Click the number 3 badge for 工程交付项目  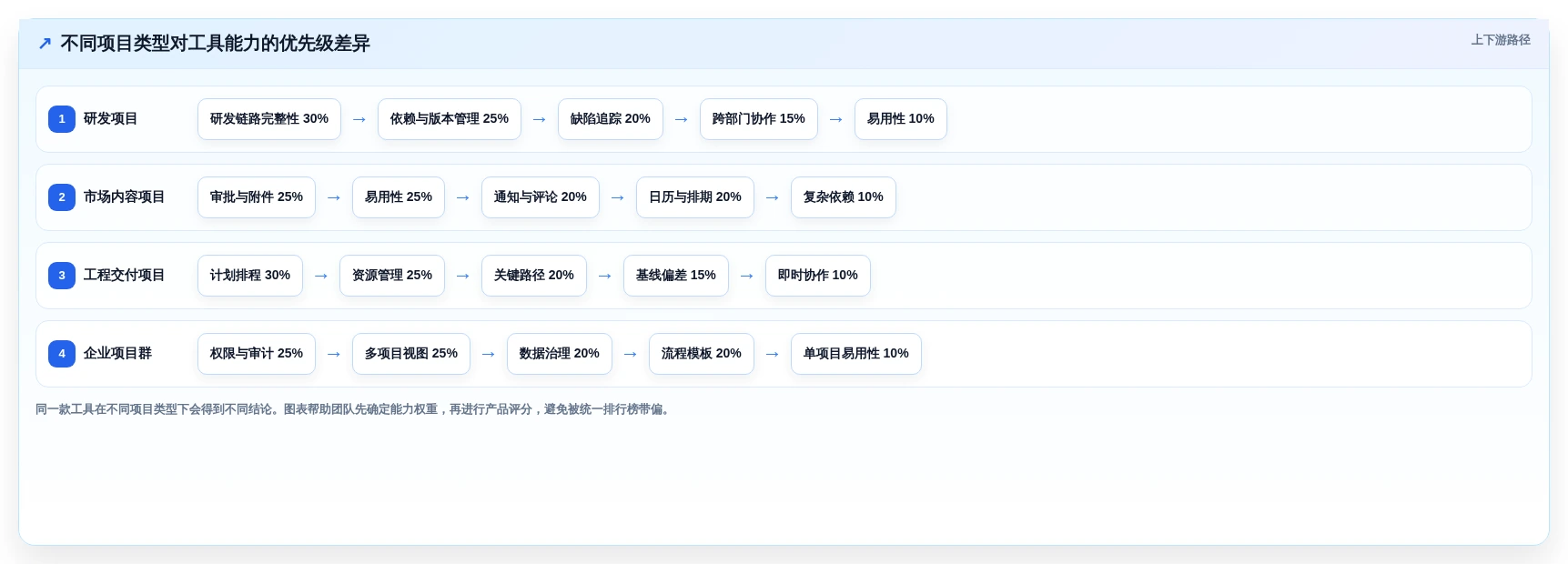click(x=62, y=276)
